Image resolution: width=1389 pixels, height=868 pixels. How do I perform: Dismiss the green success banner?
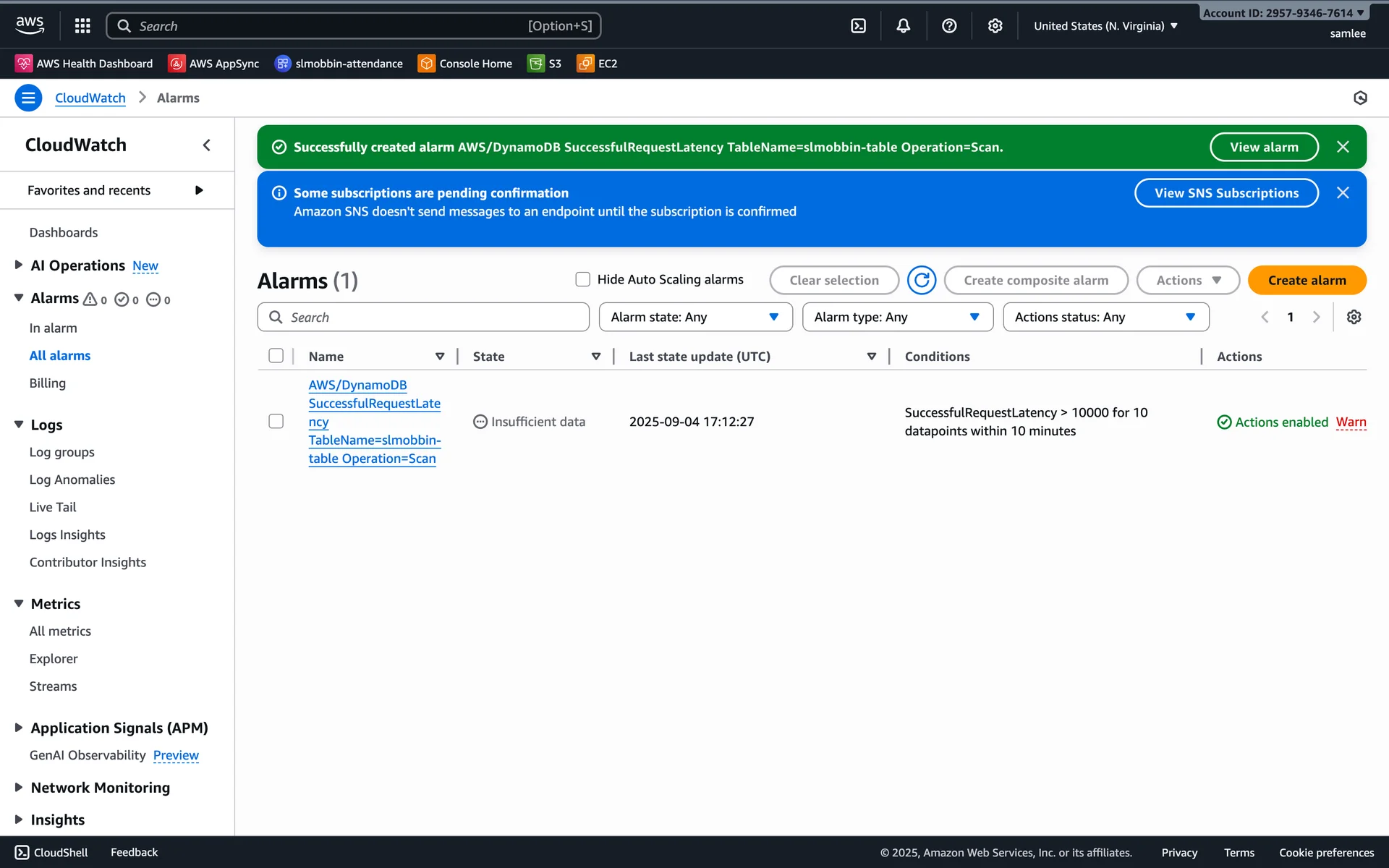pos(1343,147)
